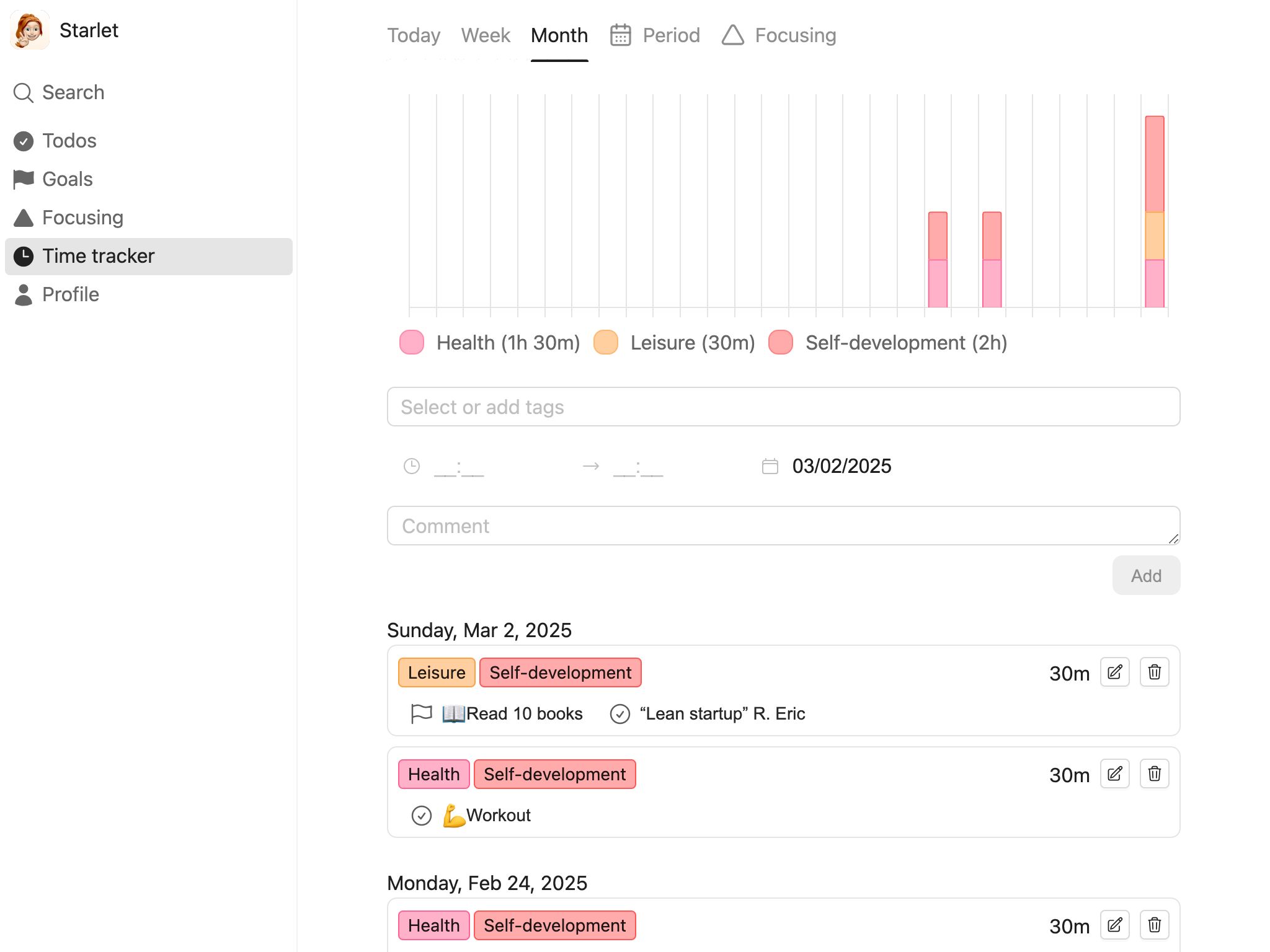The height and width of the screenshot is (952, 1270).
Task: Select Time tracker in sidebar
Action: (149, 256)
